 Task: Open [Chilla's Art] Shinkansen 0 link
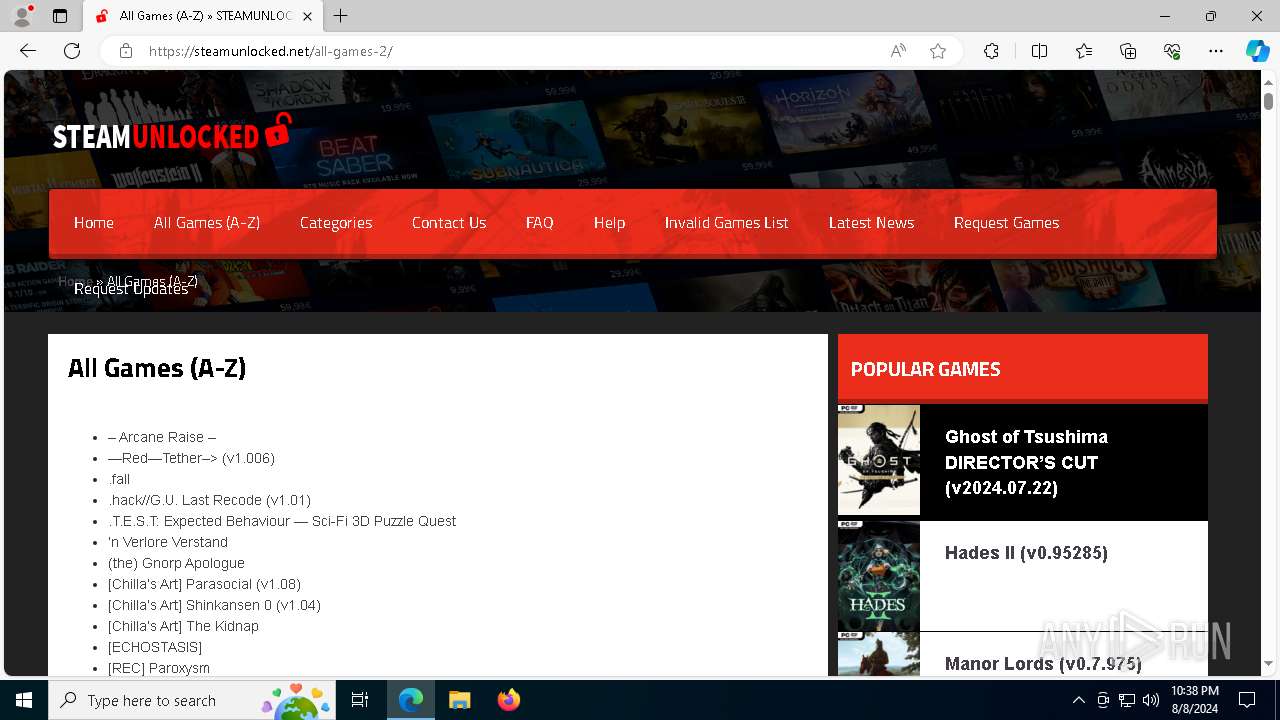click(214, 605)
